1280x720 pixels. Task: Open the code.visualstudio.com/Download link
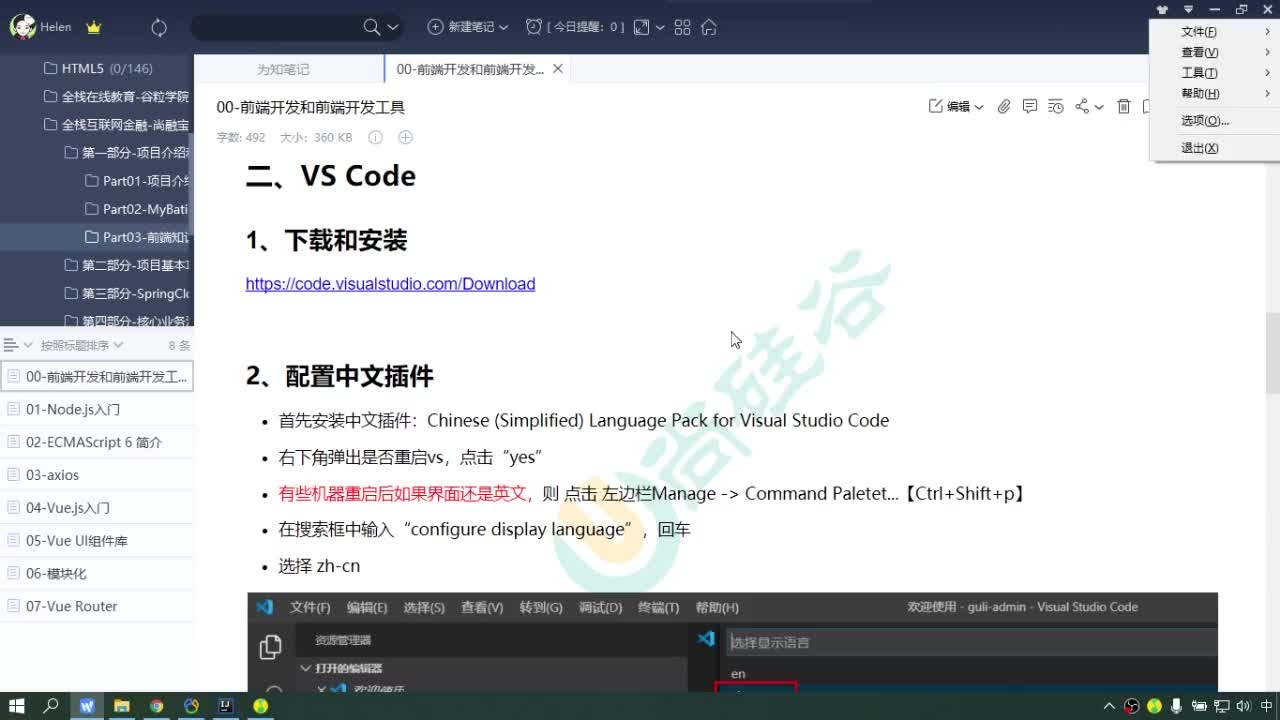click(x=390, y=284)
